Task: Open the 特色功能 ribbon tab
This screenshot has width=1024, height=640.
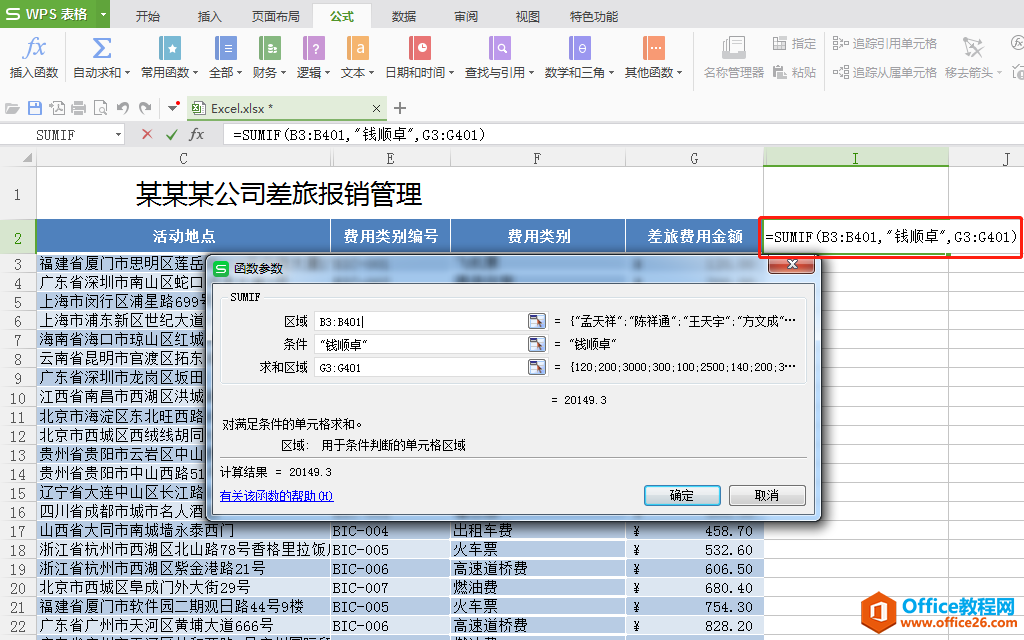Action: (594, 16)
